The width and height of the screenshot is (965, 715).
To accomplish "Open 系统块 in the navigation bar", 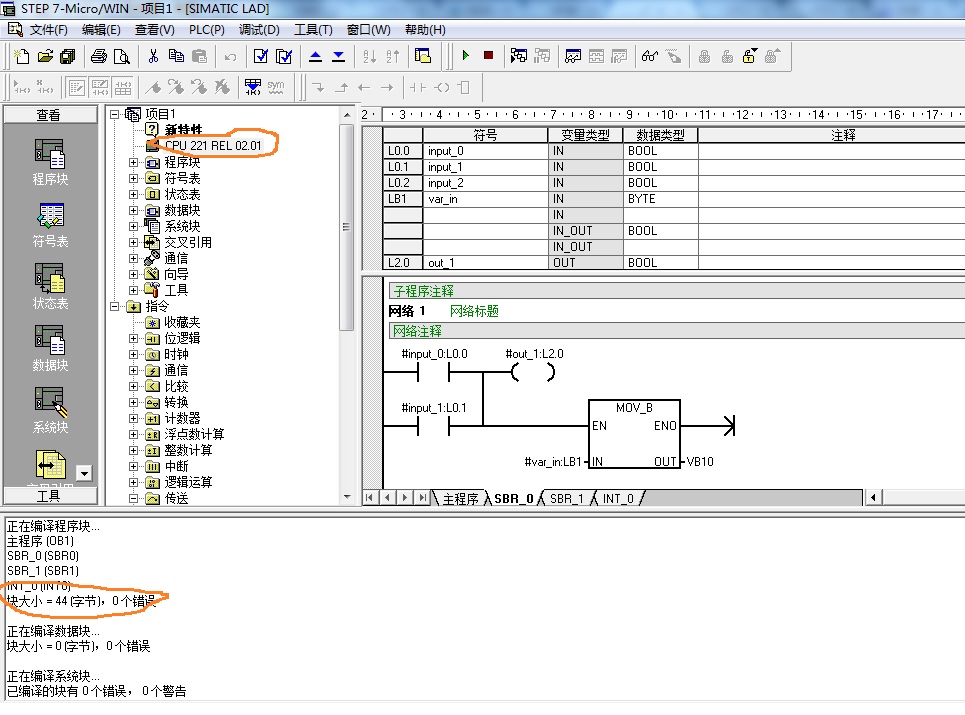I will (x=50, y=410).
